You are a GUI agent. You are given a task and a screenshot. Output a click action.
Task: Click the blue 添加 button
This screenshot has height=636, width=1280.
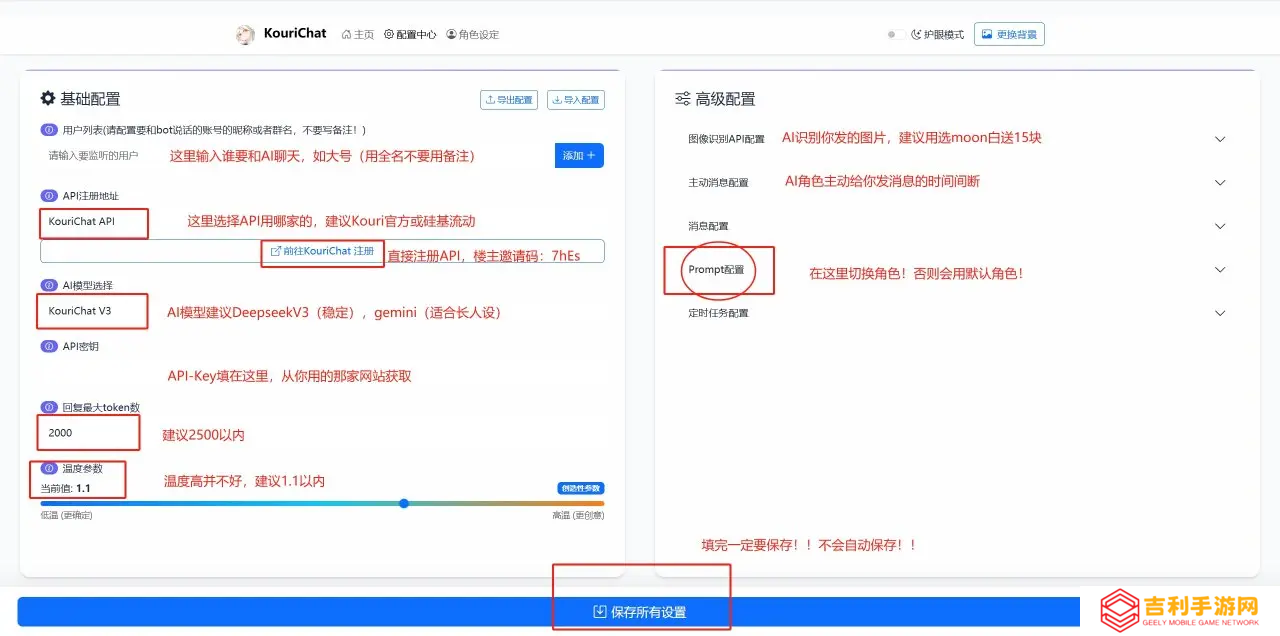(x=579, y=155)
